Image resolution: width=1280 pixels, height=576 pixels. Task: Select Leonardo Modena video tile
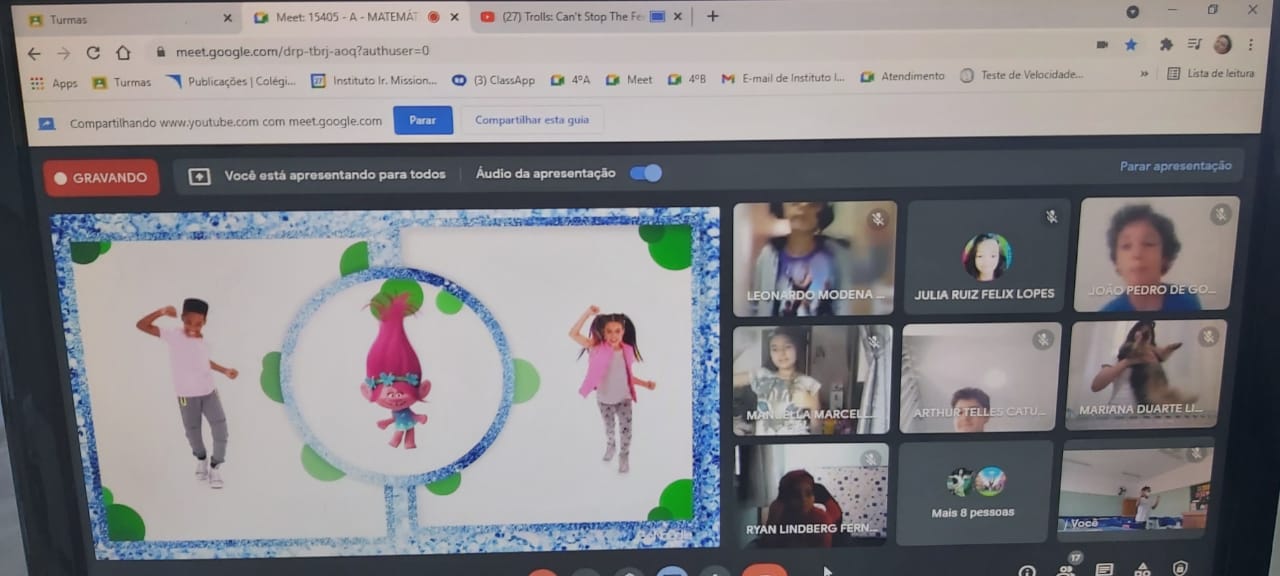click(x=815, y=259)
